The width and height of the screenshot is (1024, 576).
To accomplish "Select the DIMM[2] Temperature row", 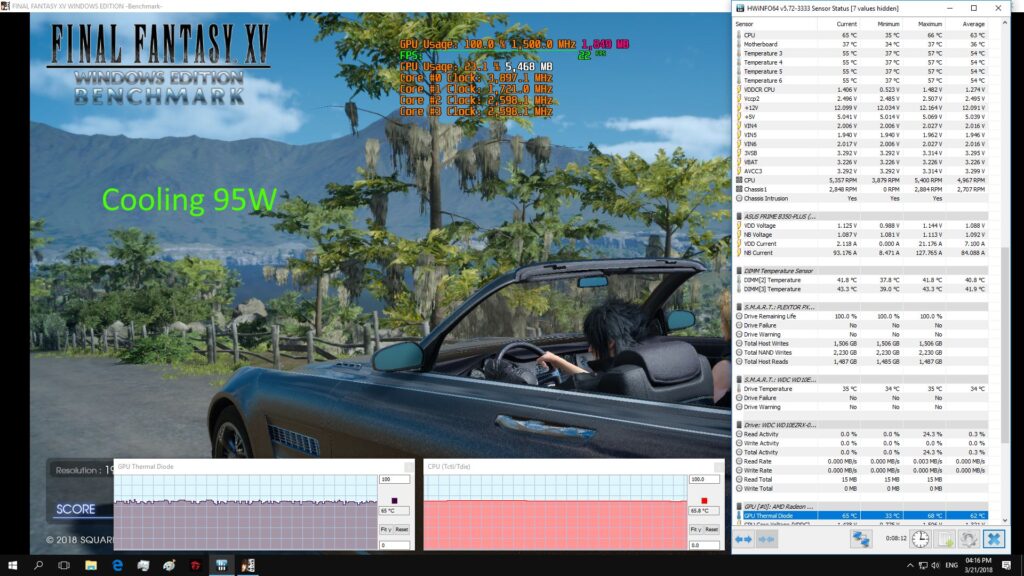I will click(x=861, y=280).
